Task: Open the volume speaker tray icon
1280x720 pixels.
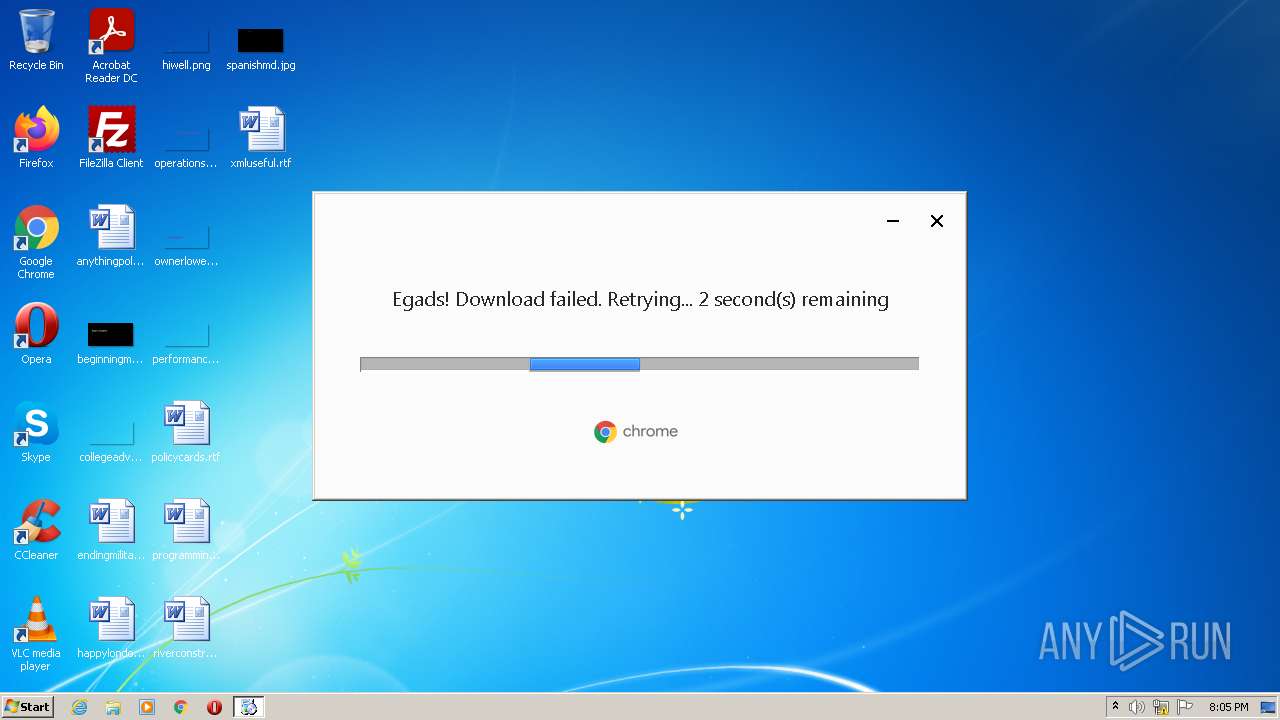Action: [x=1137, y=707]
